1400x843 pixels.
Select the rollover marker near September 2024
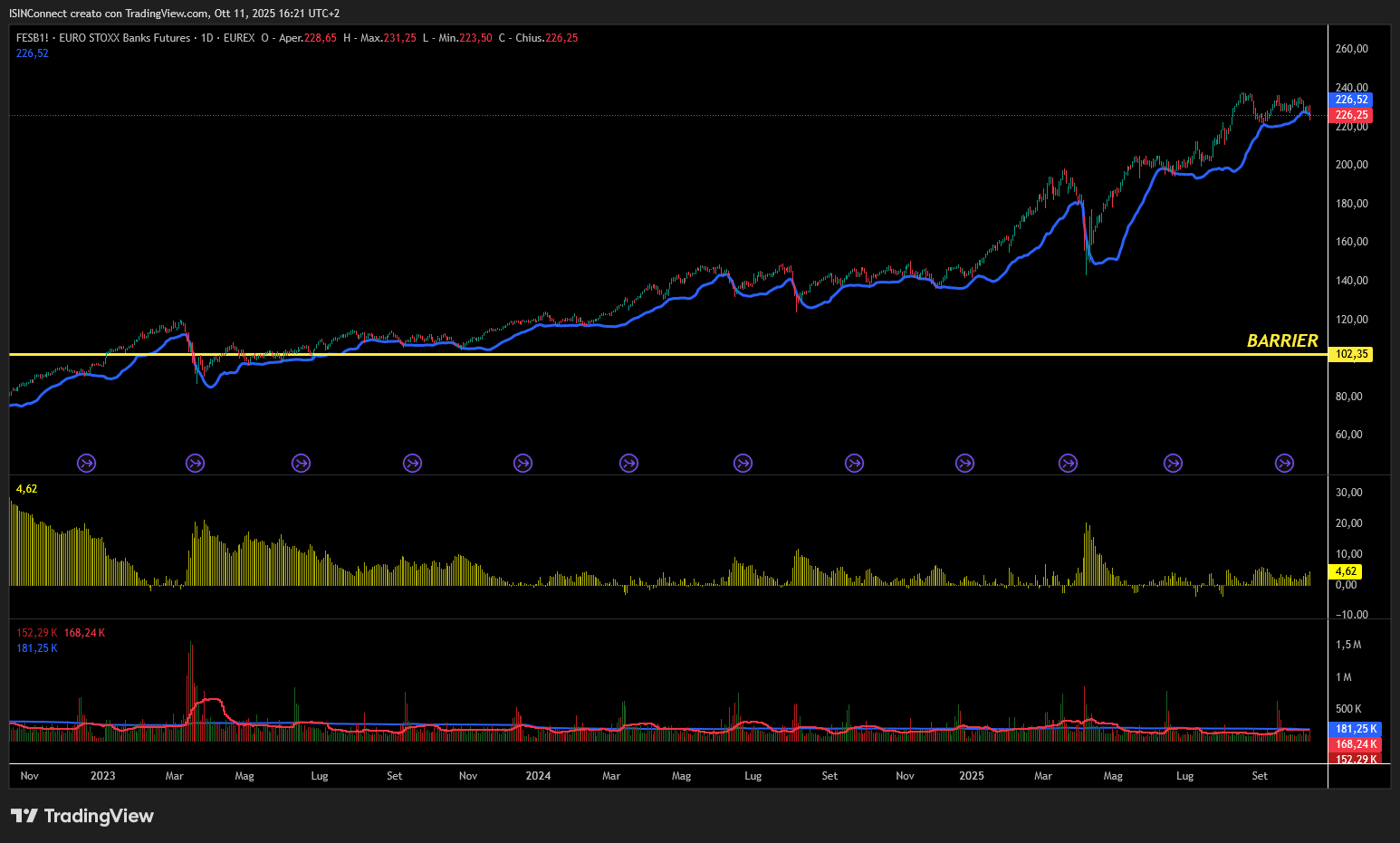pos(854,464)
